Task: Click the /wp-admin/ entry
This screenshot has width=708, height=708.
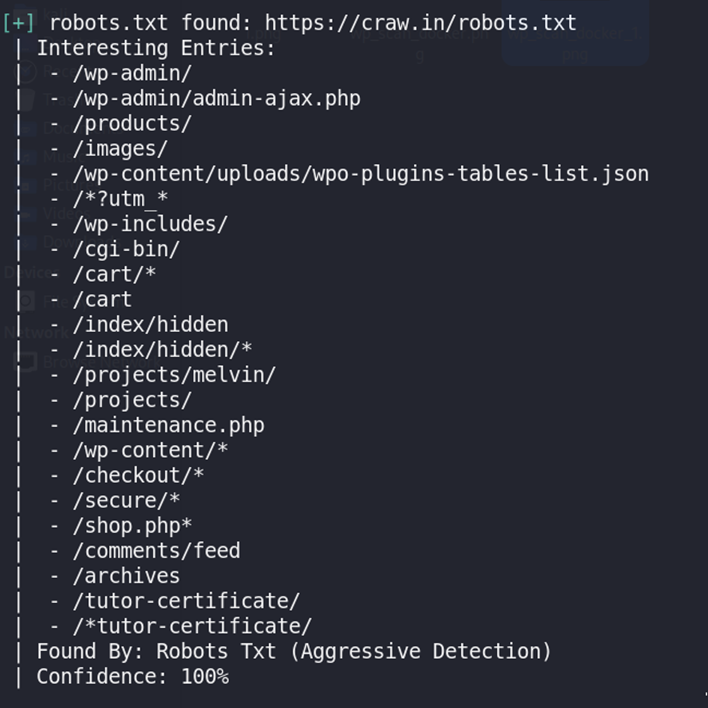Action: pyautogui.click(x=132, y=73)
